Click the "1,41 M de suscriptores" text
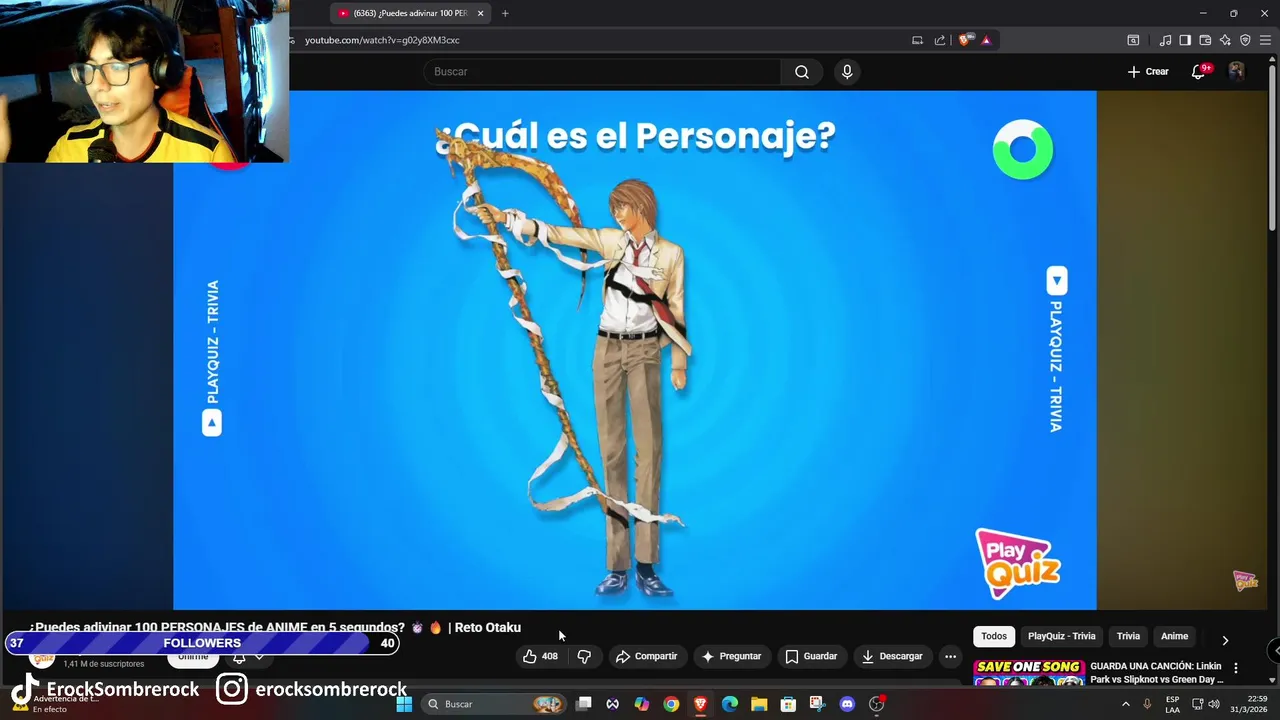 (104, 664)
